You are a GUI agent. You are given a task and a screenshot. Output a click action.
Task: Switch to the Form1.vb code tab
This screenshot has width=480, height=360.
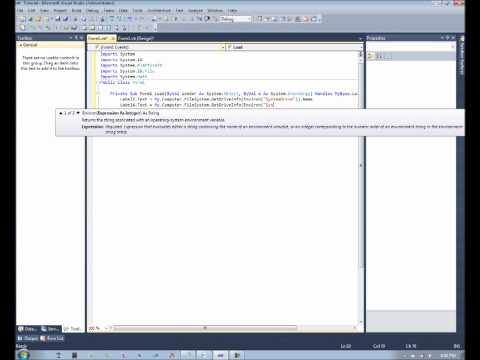tap(97, 38)
